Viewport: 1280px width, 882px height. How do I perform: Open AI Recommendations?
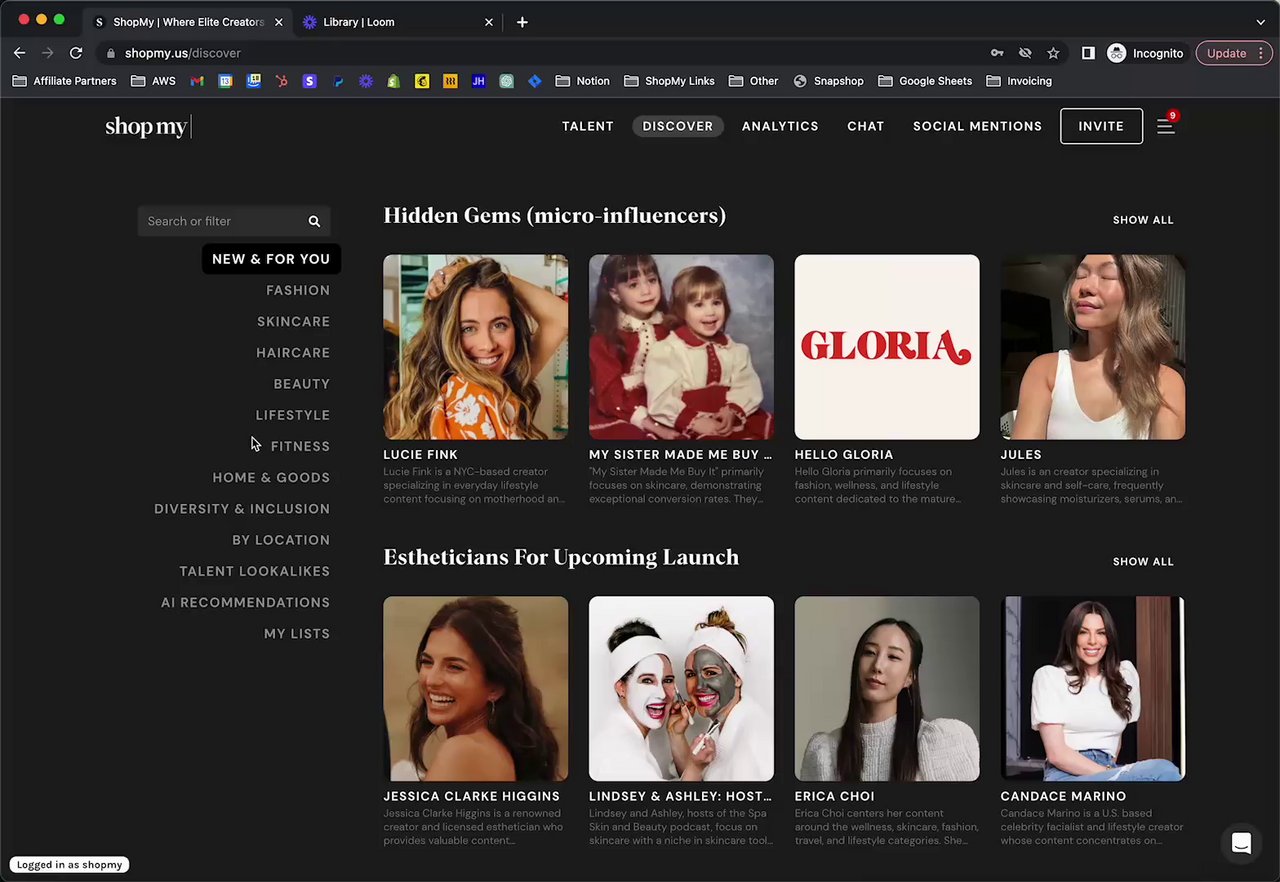pyautogui.click(x=246, y=603)
